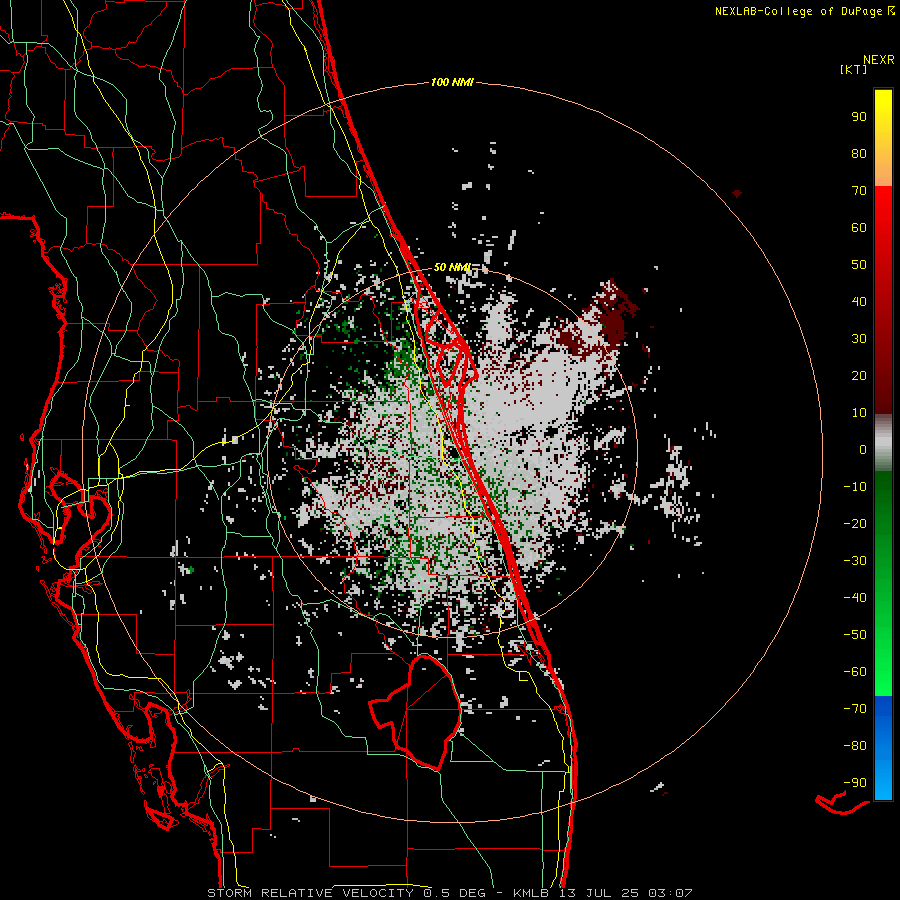Click the NEXLAB-College of DuPage header text
This screenshot has width=900, height=900.
[x=804, y=11]
